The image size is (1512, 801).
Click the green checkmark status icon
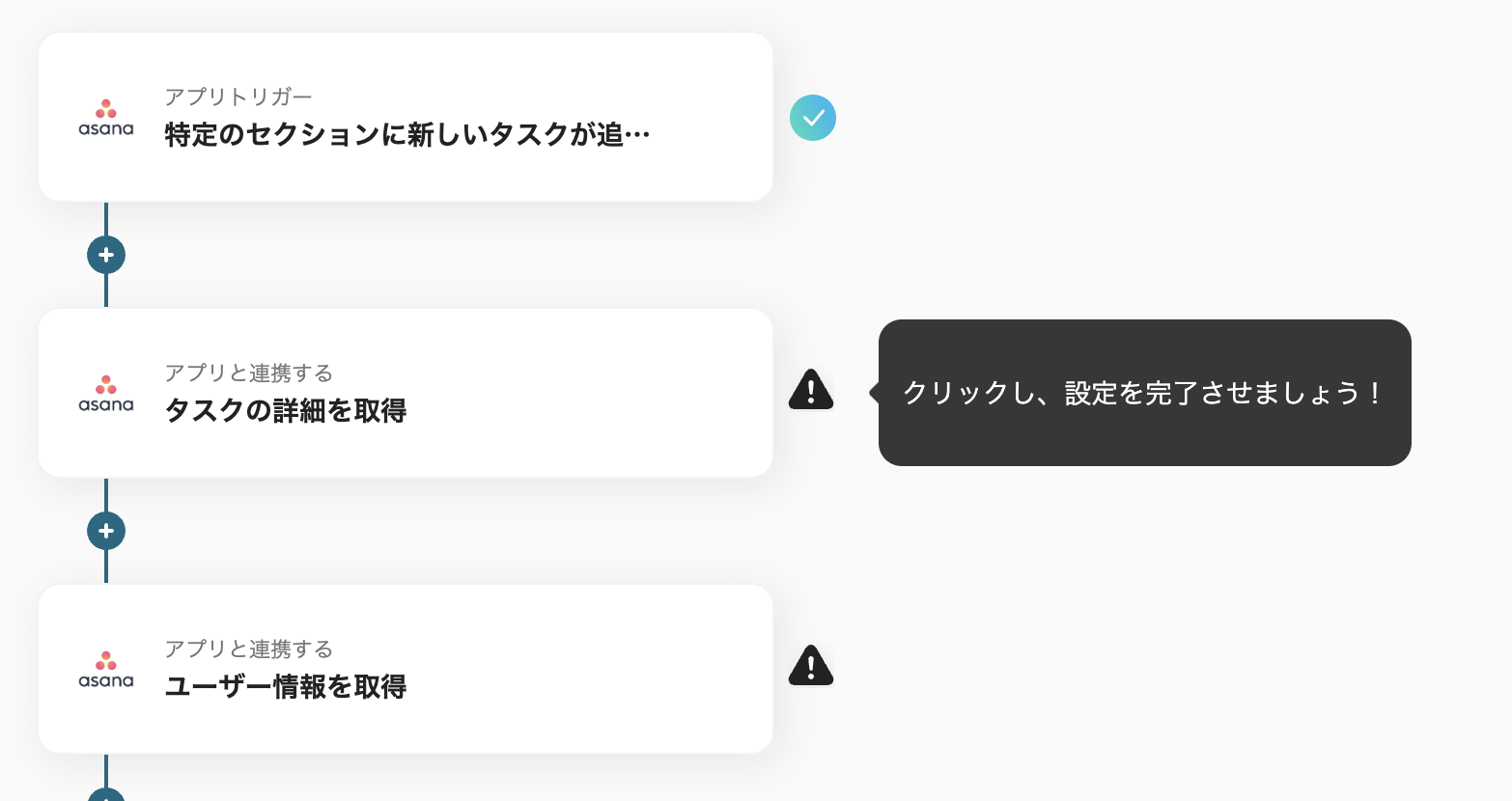pyautogui.click(x=813, y=118)
